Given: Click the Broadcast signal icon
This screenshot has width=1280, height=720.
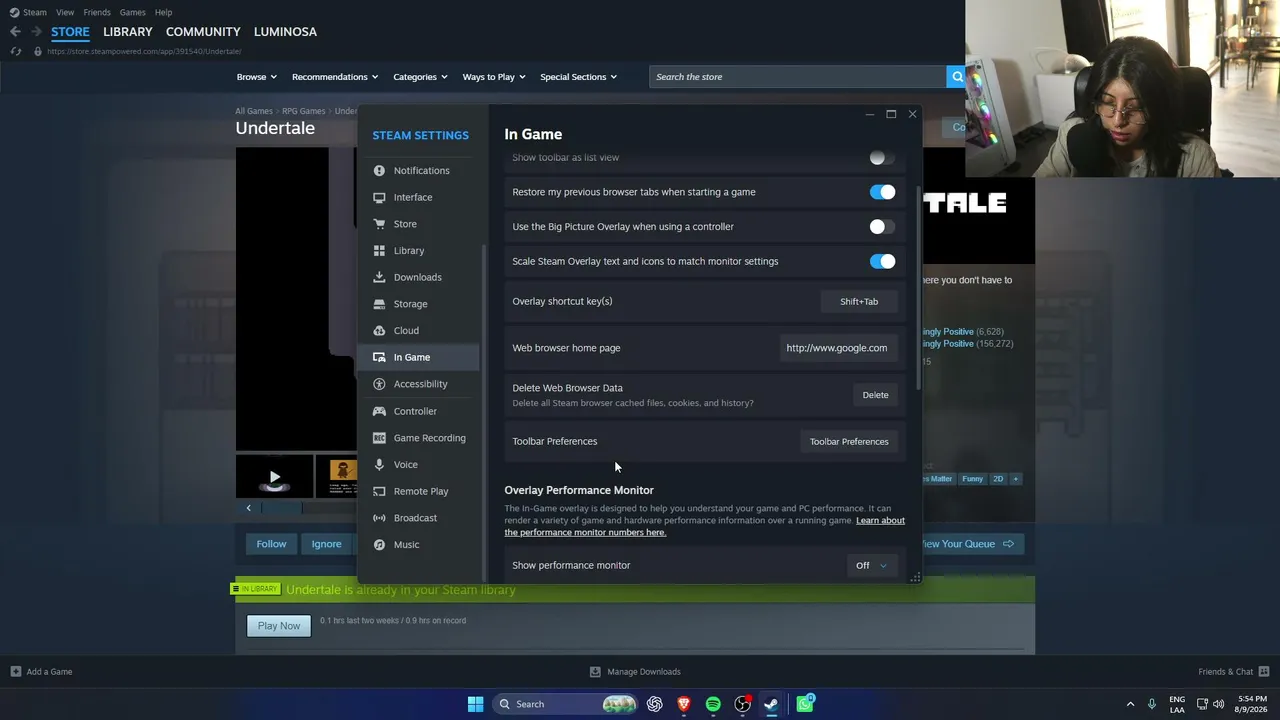Looking at the screenshot, I should [x=379, y=518].
